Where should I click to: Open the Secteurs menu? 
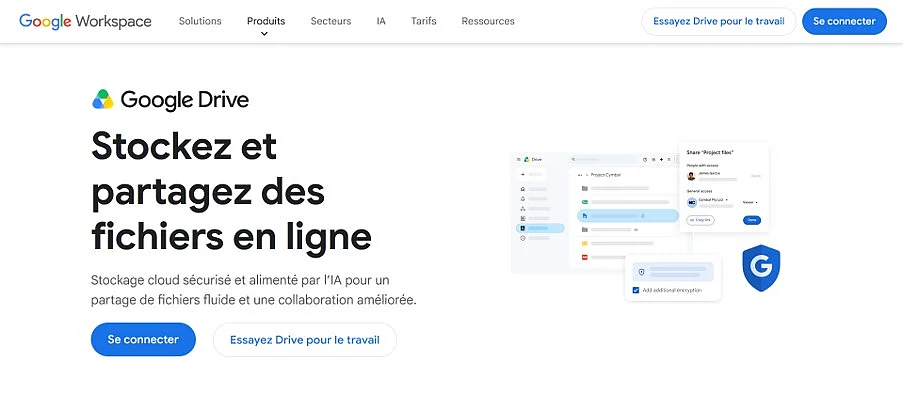pos(331,21)
